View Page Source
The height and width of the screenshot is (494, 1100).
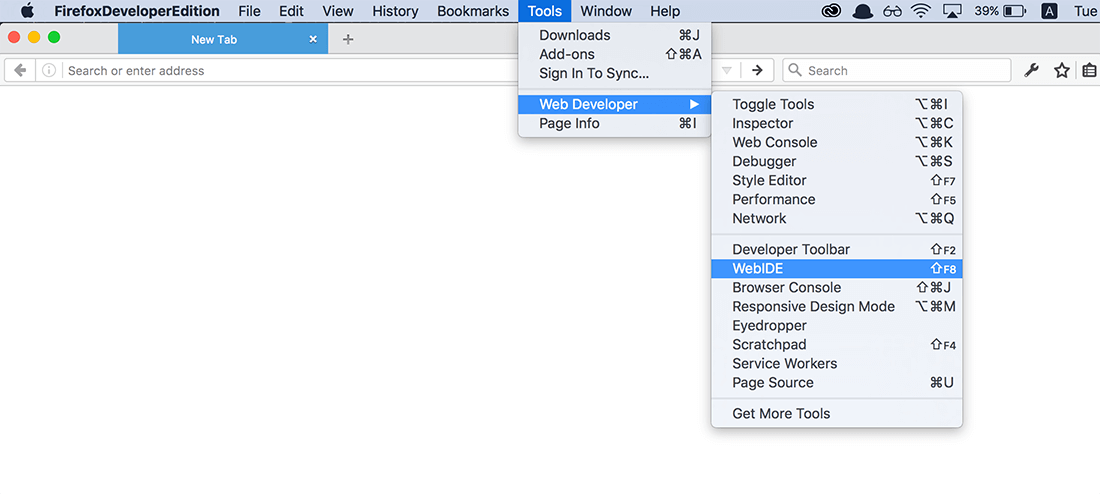pos(837,382)
